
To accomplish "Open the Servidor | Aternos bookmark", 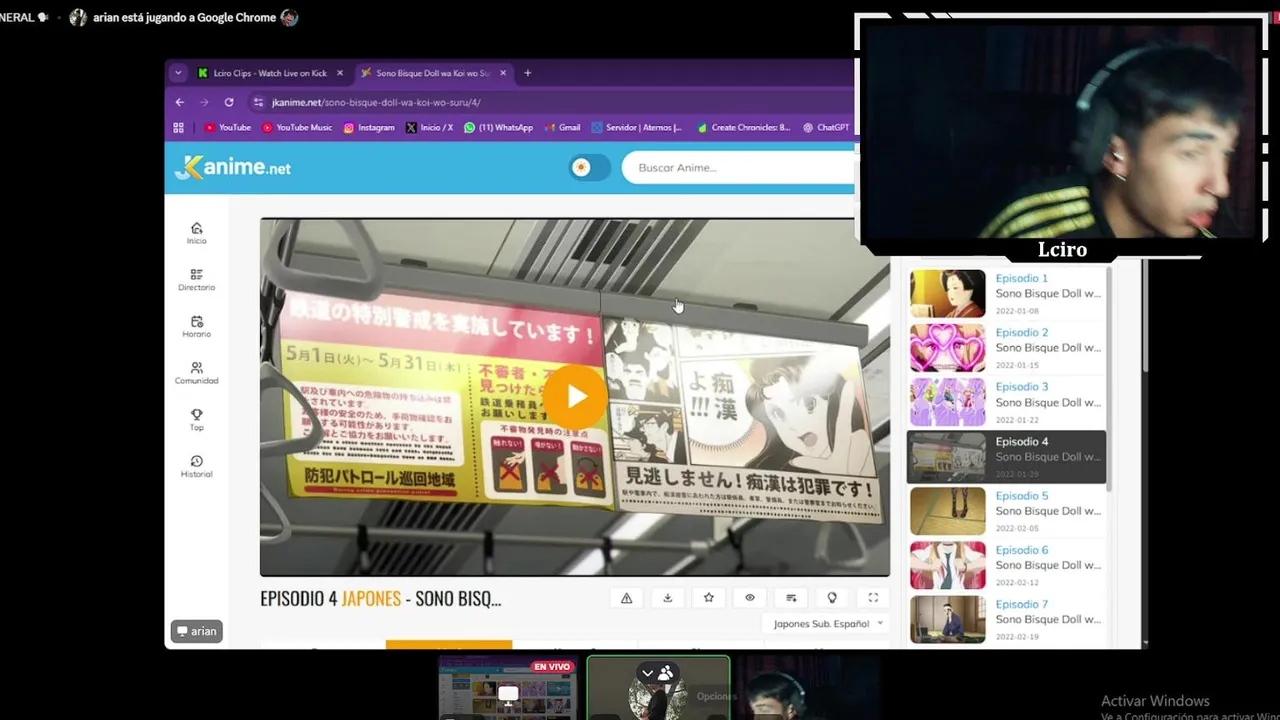I will coord(636,127).
